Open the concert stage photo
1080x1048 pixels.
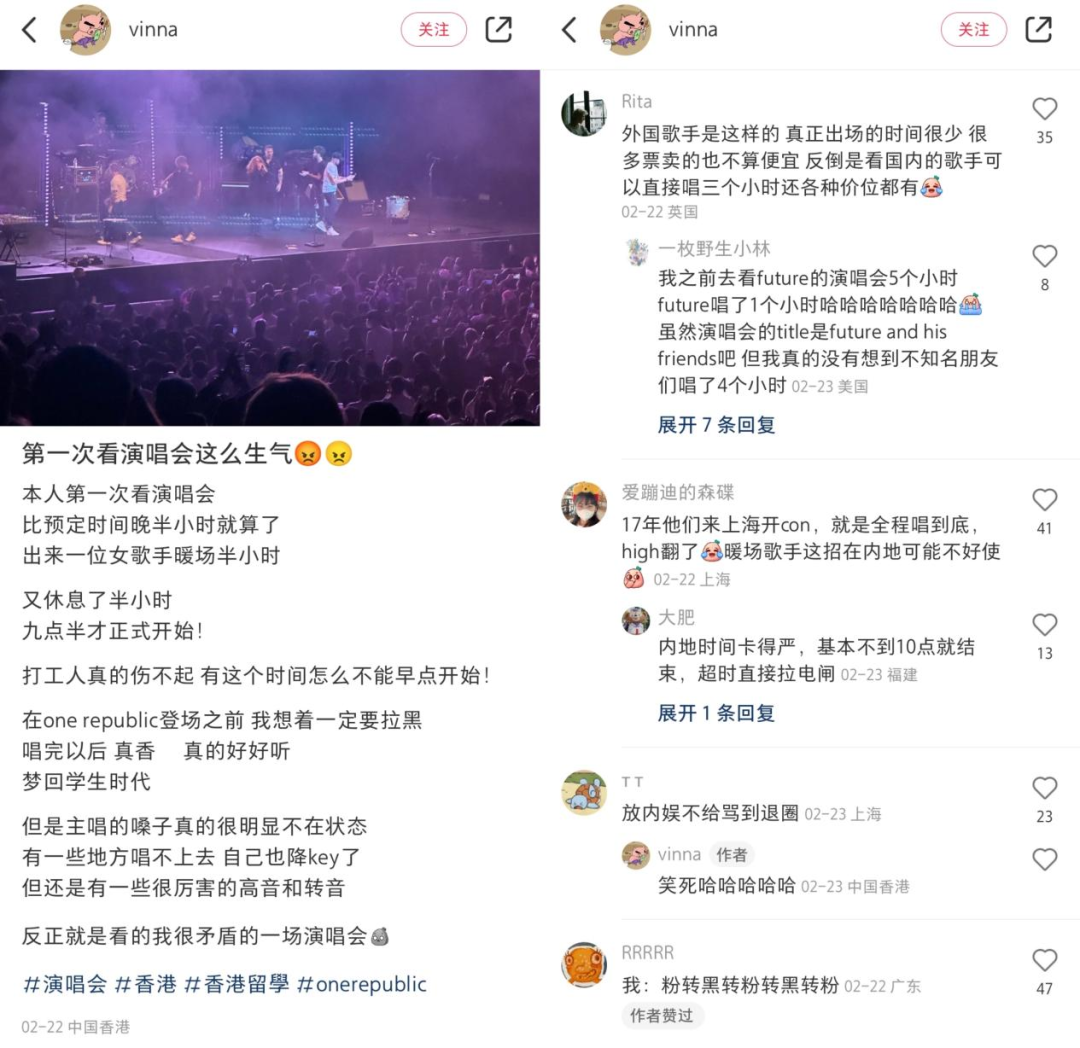(270, 248)
